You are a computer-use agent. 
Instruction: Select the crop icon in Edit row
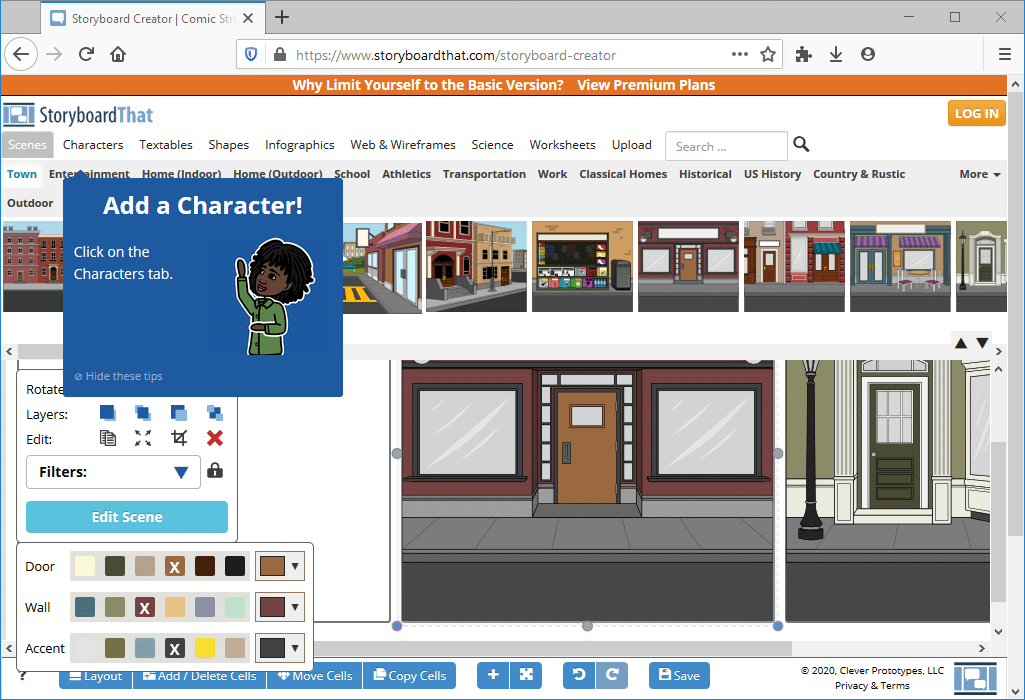click(x=179, y=438)
